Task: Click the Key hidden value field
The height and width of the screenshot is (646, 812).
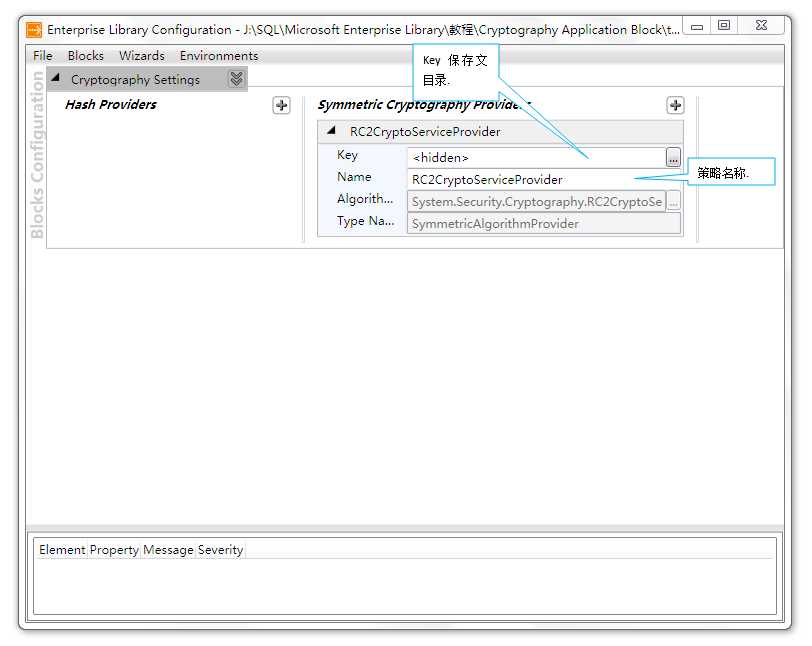Action: 536,157
